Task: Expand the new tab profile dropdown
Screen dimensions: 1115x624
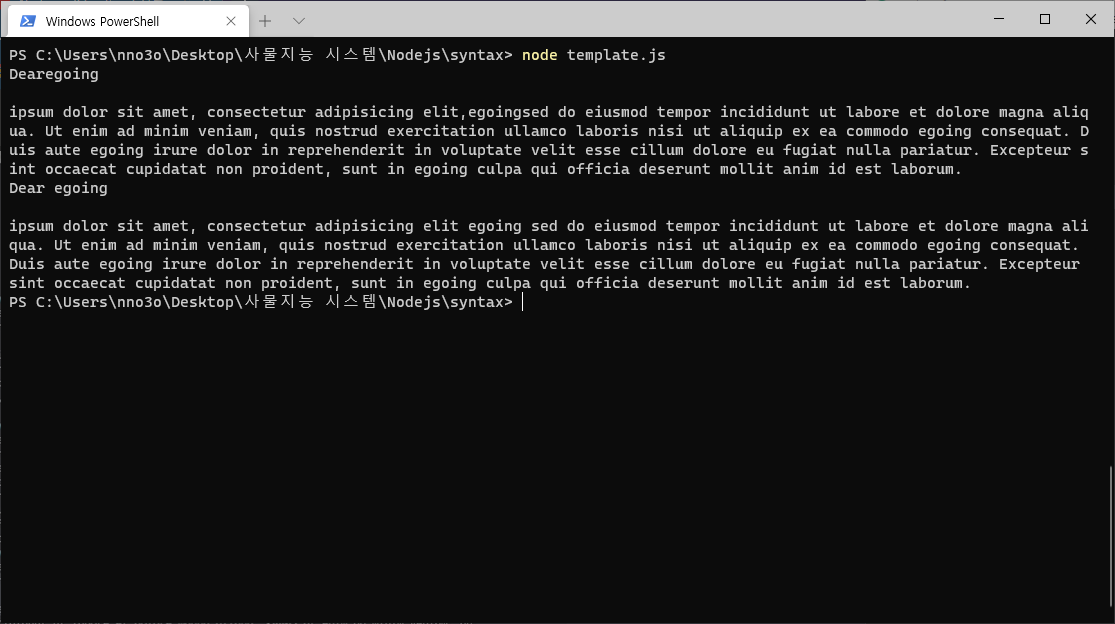Action: click(x=299, y=21)
